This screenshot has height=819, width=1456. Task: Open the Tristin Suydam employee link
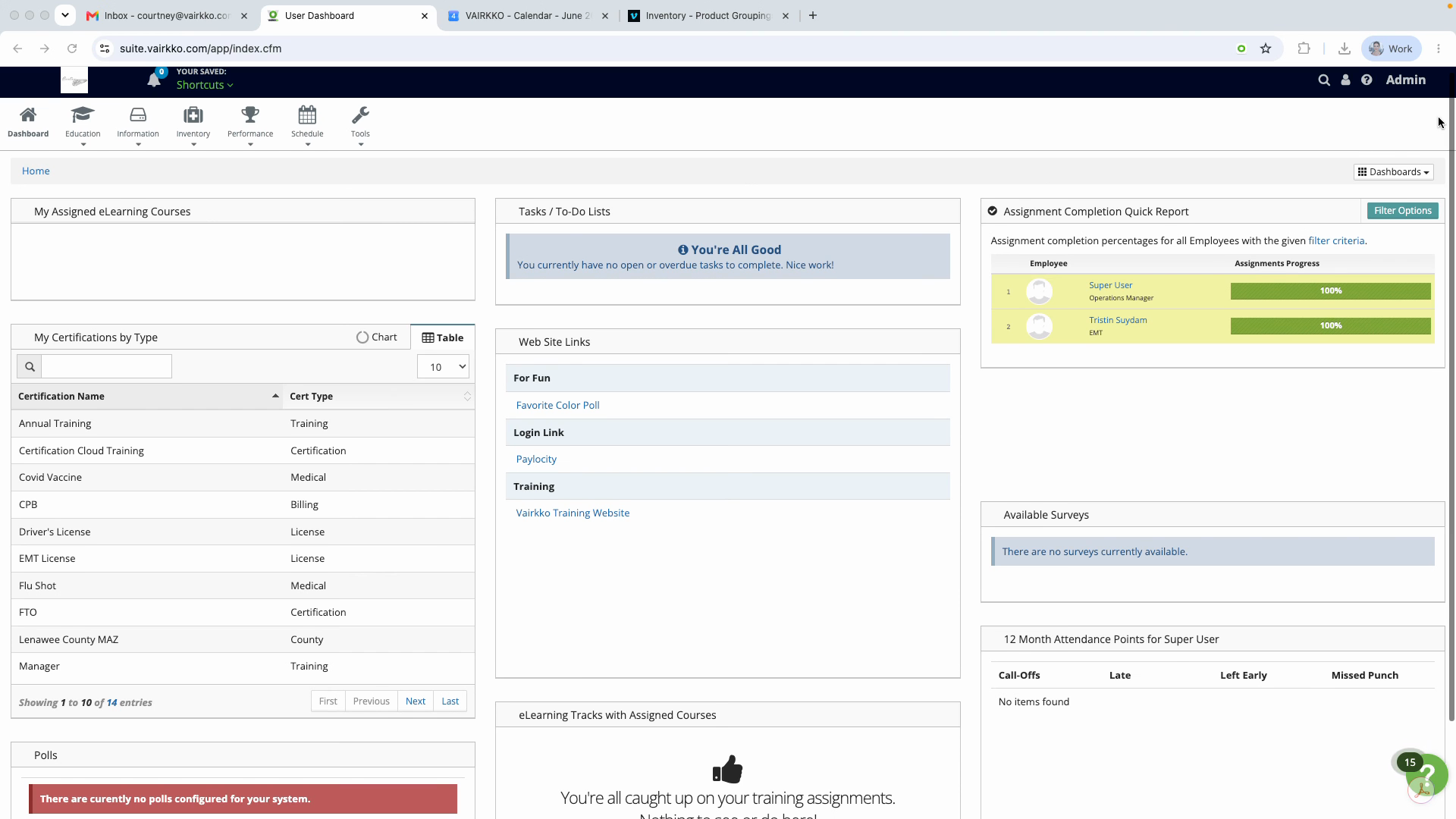coord(1118,320)
